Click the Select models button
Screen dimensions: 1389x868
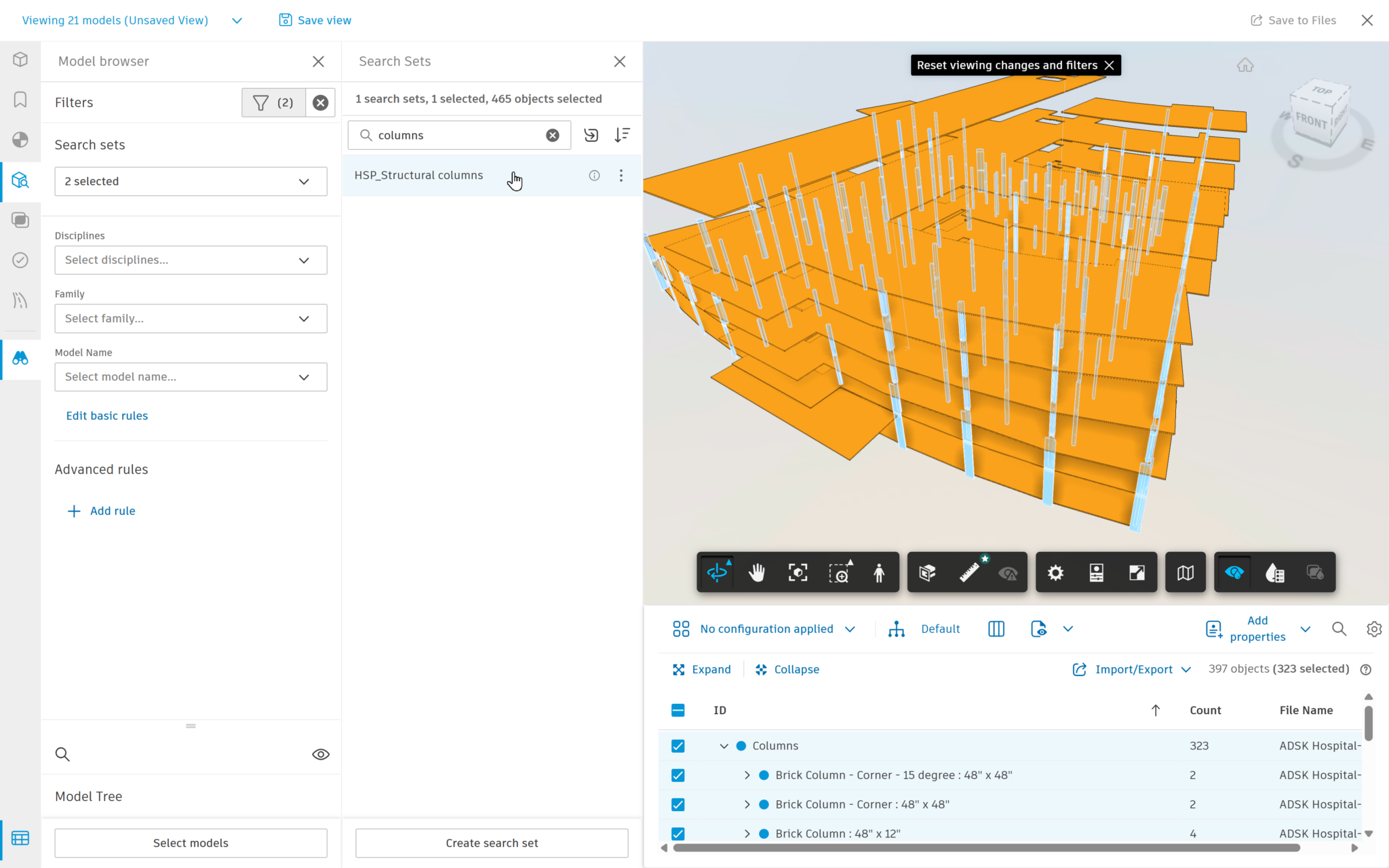click(191, 843)
